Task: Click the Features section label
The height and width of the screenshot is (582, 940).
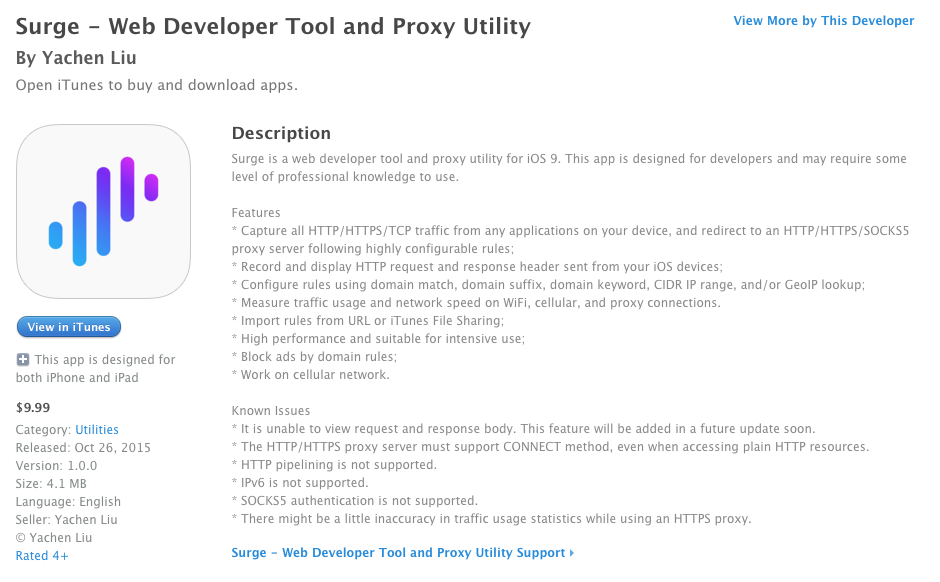Action: (x=256, y=213)
